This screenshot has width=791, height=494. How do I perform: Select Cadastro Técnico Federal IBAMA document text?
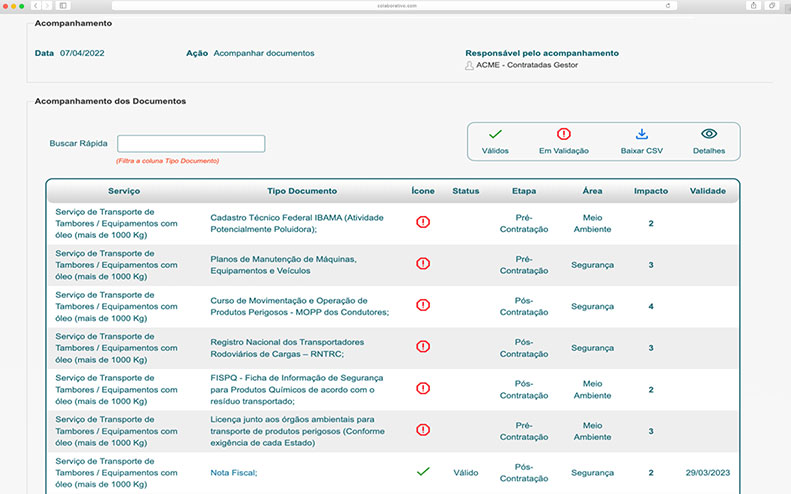(x=297, y=224)
